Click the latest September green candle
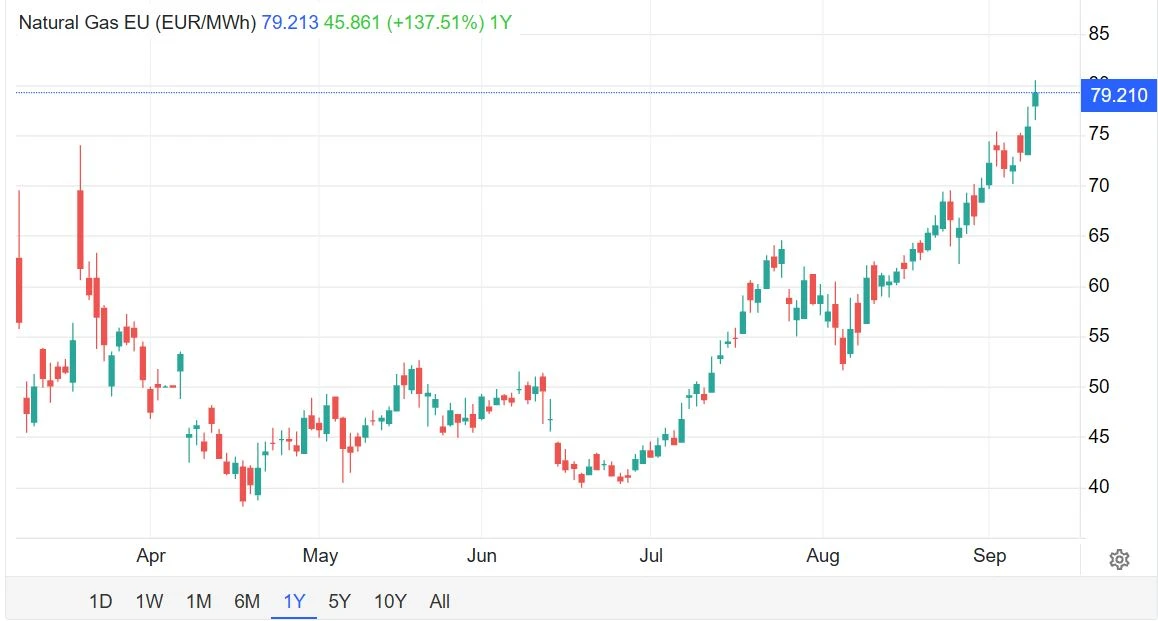Image resolution: width=1158 pixels, height=621 pixels. tap(1035, 99)
